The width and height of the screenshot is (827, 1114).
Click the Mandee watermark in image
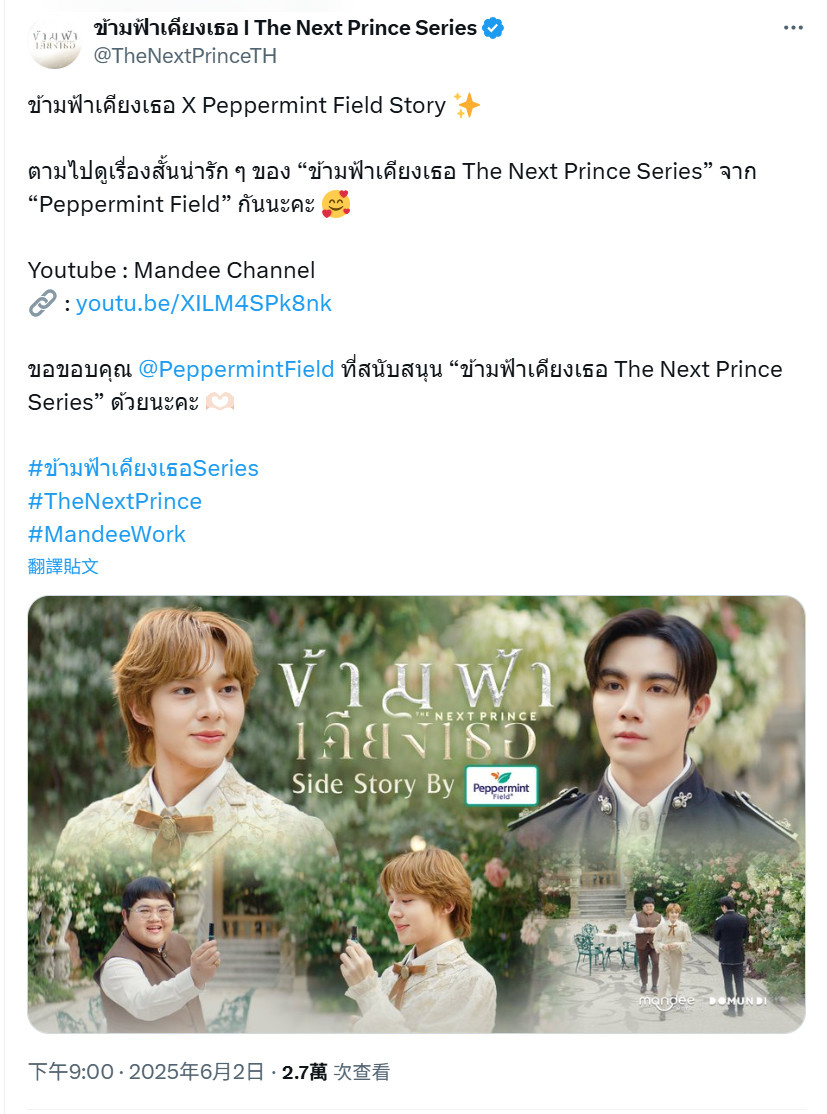click(666, 1000)
